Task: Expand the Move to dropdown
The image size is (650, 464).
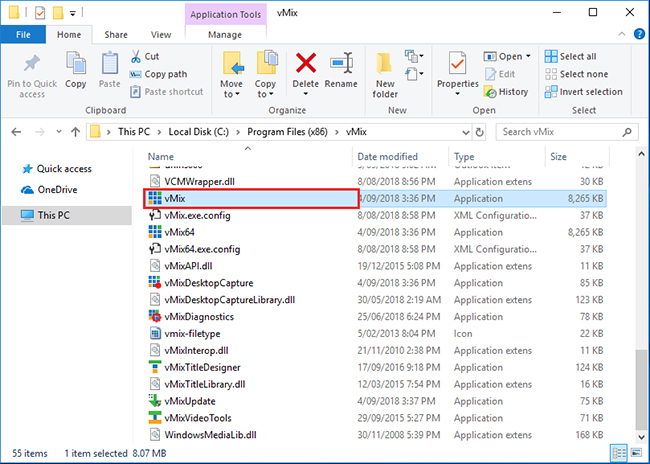Action: click(232, 95)
